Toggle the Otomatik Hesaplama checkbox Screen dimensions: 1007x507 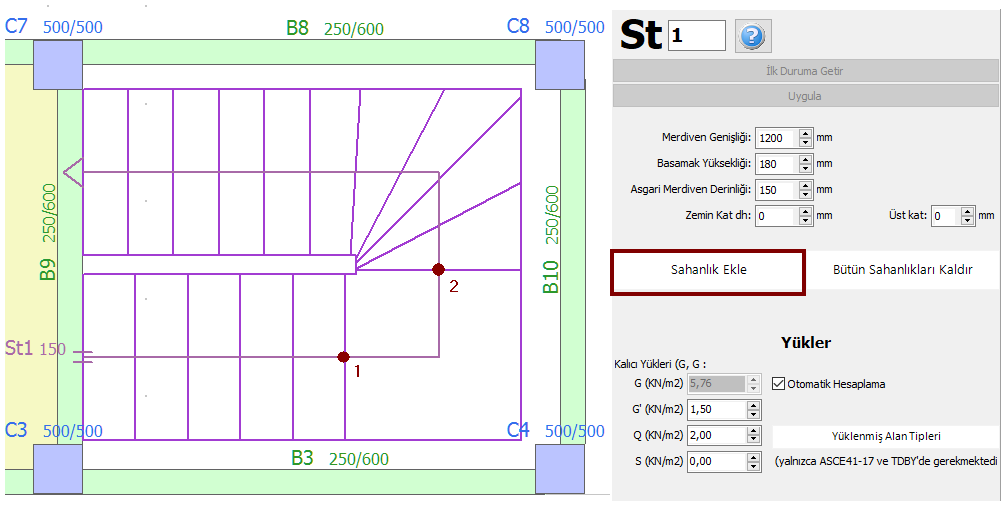[x=779, y=383]
